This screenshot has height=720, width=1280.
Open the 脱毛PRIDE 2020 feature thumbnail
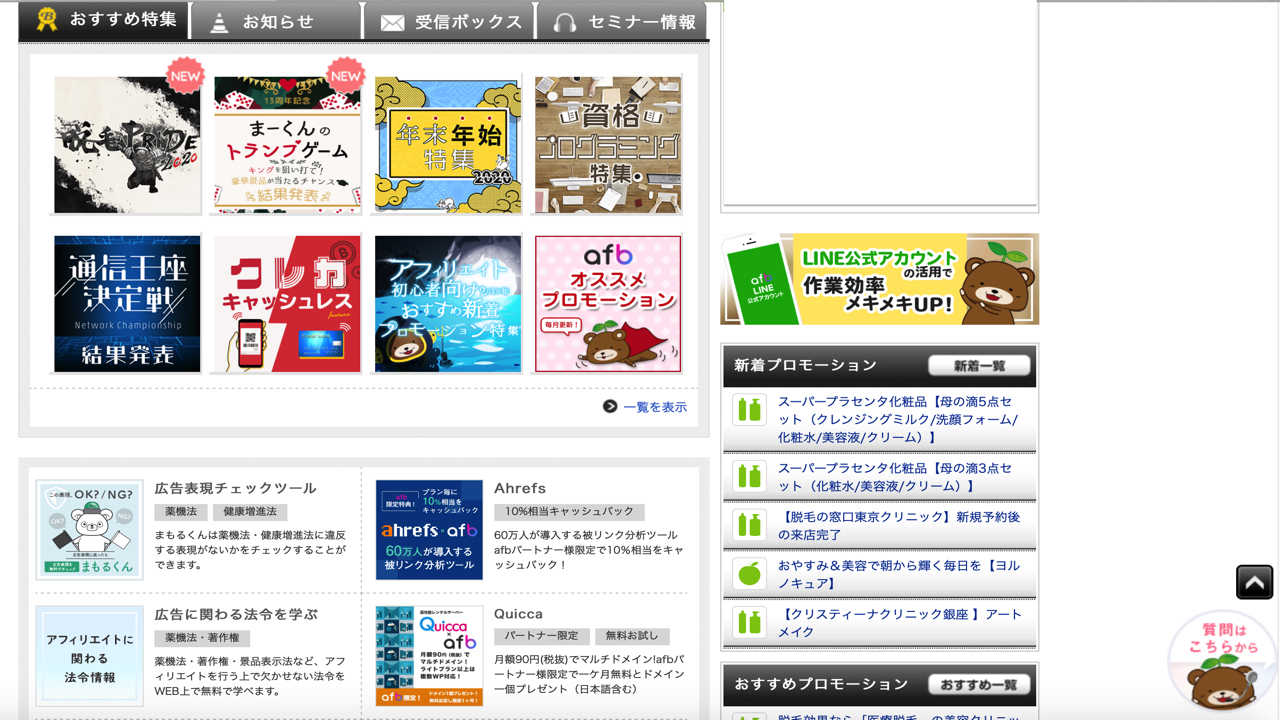[127, 145]
